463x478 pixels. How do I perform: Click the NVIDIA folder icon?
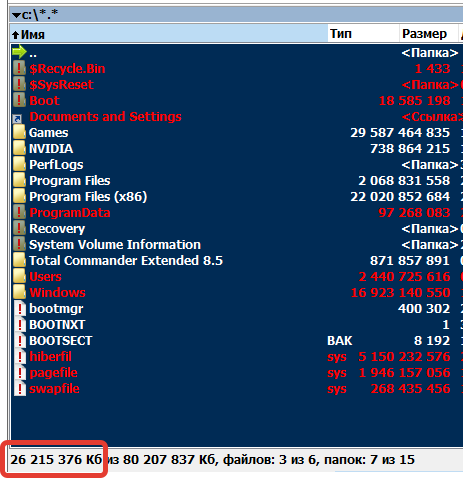(x=19, y=148)
